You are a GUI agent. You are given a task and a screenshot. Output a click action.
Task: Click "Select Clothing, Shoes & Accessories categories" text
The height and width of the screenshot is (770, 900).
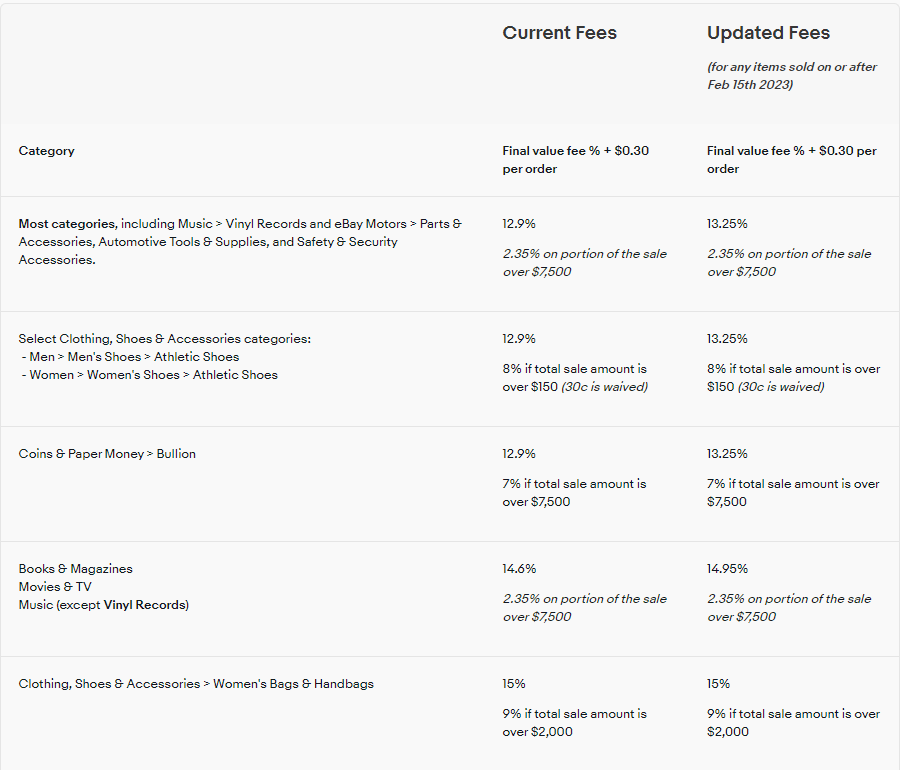(x=164, y=339)
